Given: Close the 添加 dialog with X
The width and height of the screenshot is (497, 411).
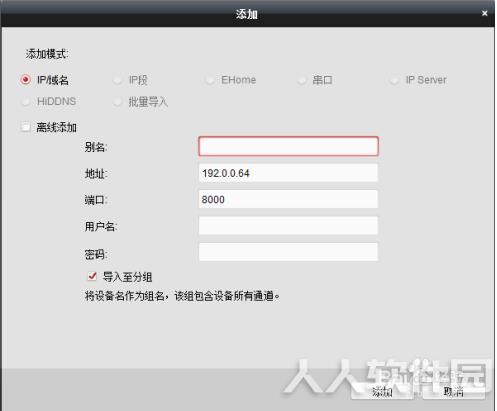Looking at the screenshot, I should tap(485, 13).
